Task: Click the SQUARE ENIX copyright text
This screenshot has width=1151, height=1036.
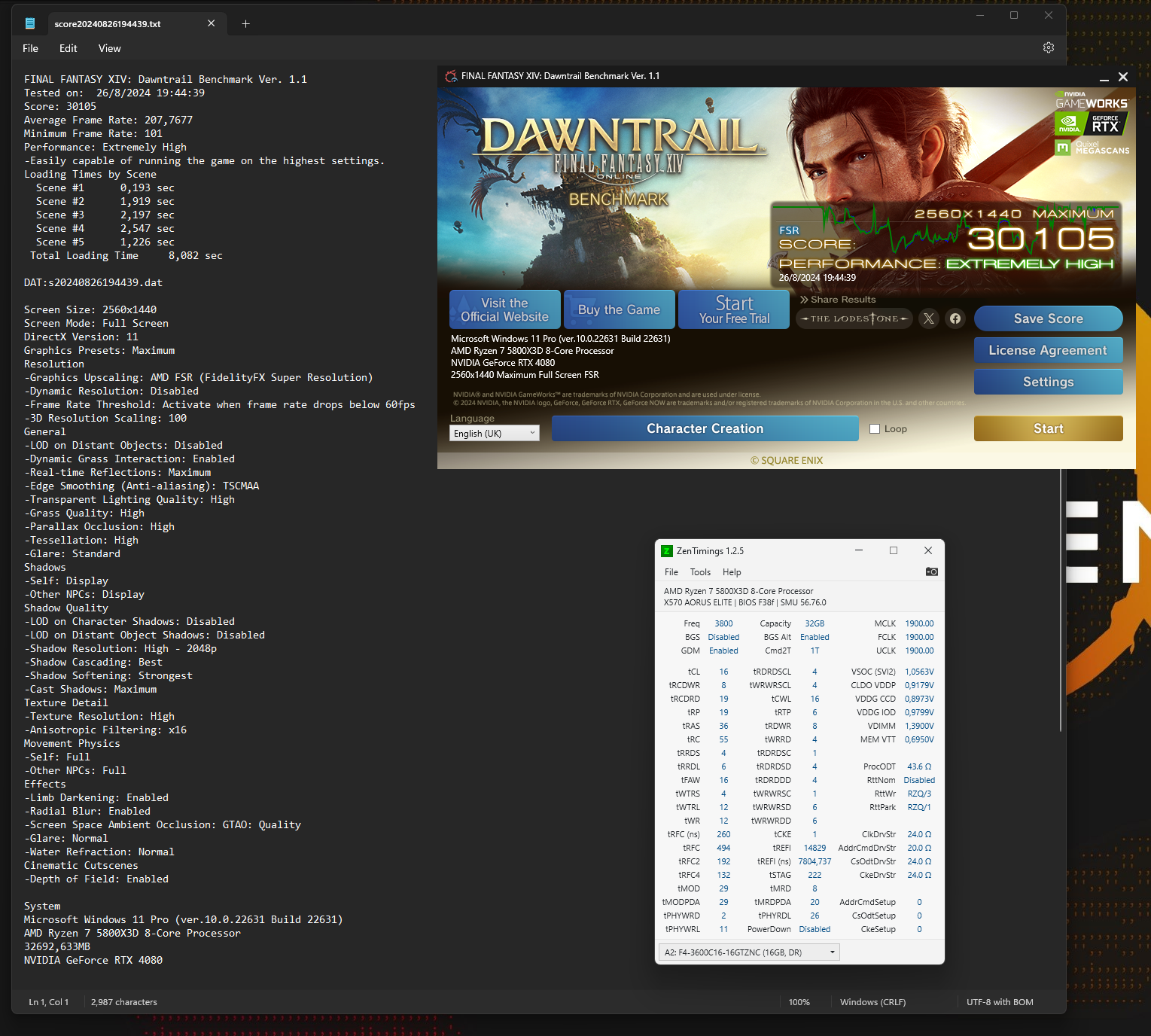Action: tap(787, 460)
